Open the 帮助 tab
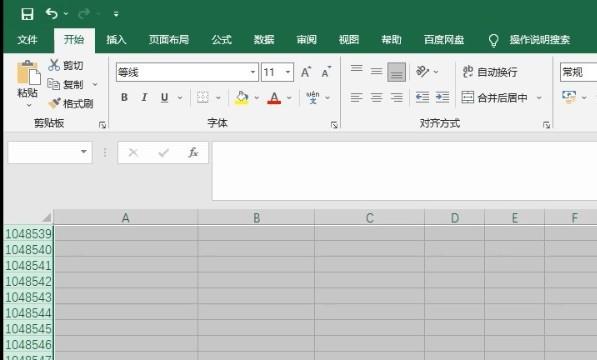597x360 pixels. click(391, 40)
